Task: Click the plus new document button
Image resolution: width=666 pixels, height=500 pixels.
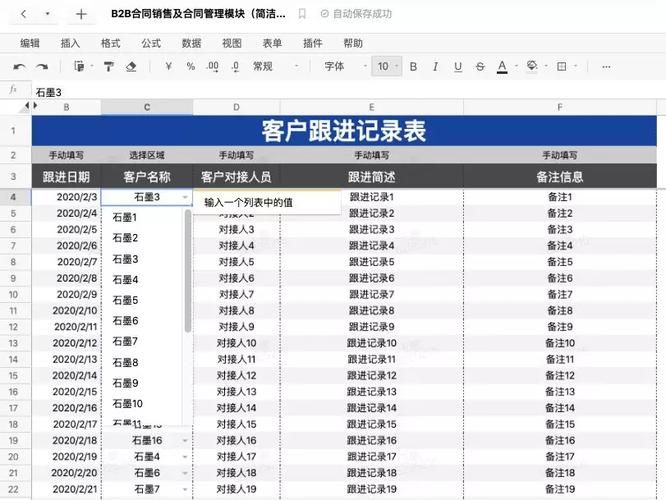Action: coord(81,14)
